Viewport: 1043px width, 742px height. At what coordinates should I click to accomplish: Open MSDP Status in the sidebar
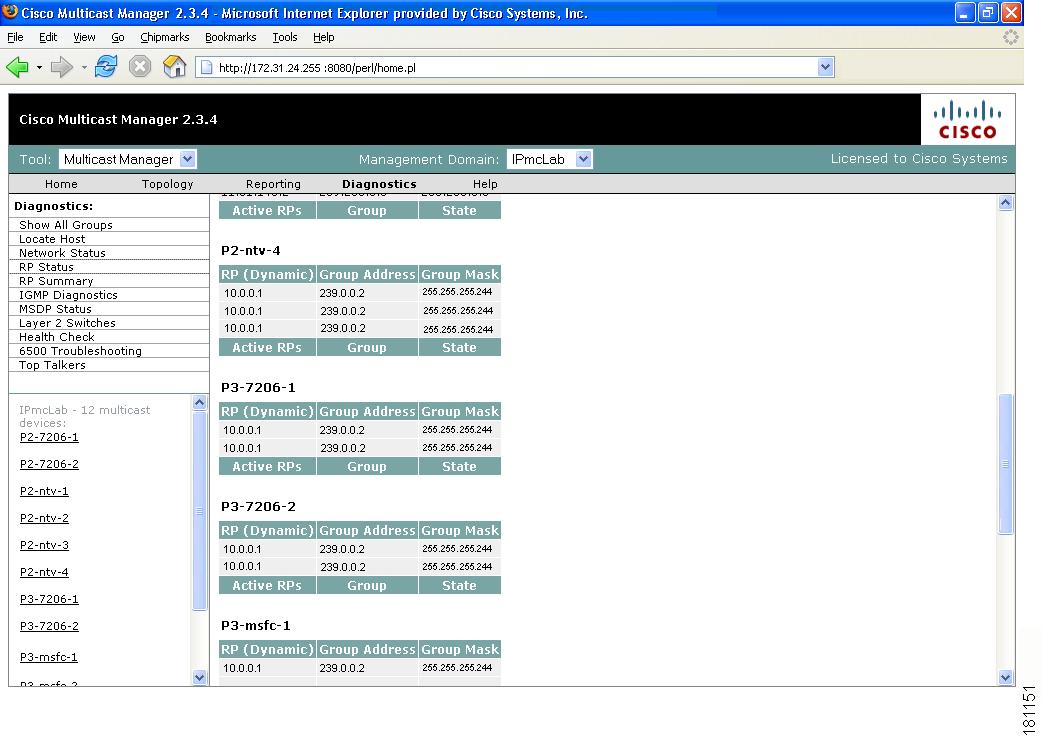coord(55,309)
